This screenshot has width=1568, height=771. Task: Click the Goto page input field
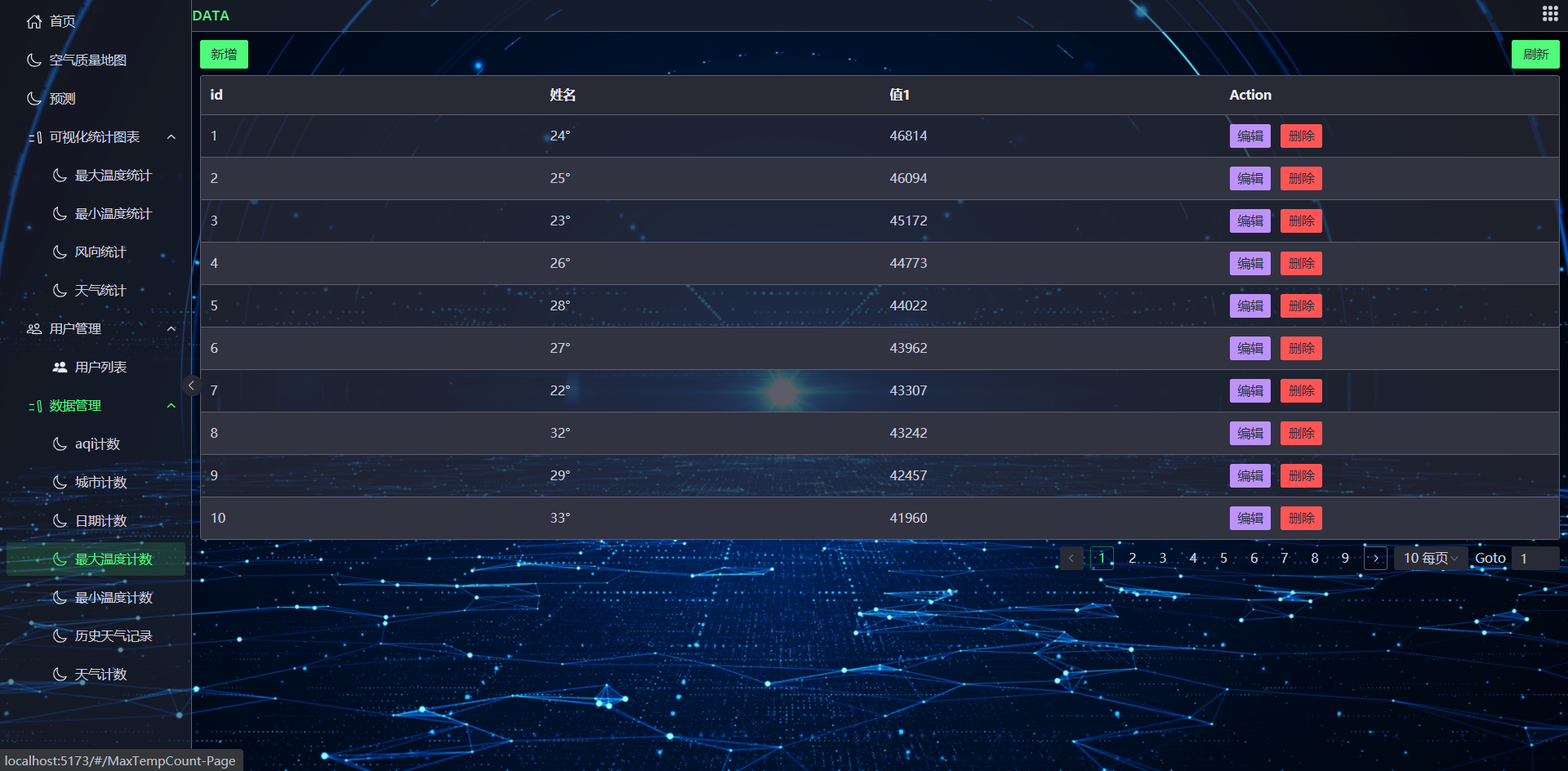[x=1535, y=558]
